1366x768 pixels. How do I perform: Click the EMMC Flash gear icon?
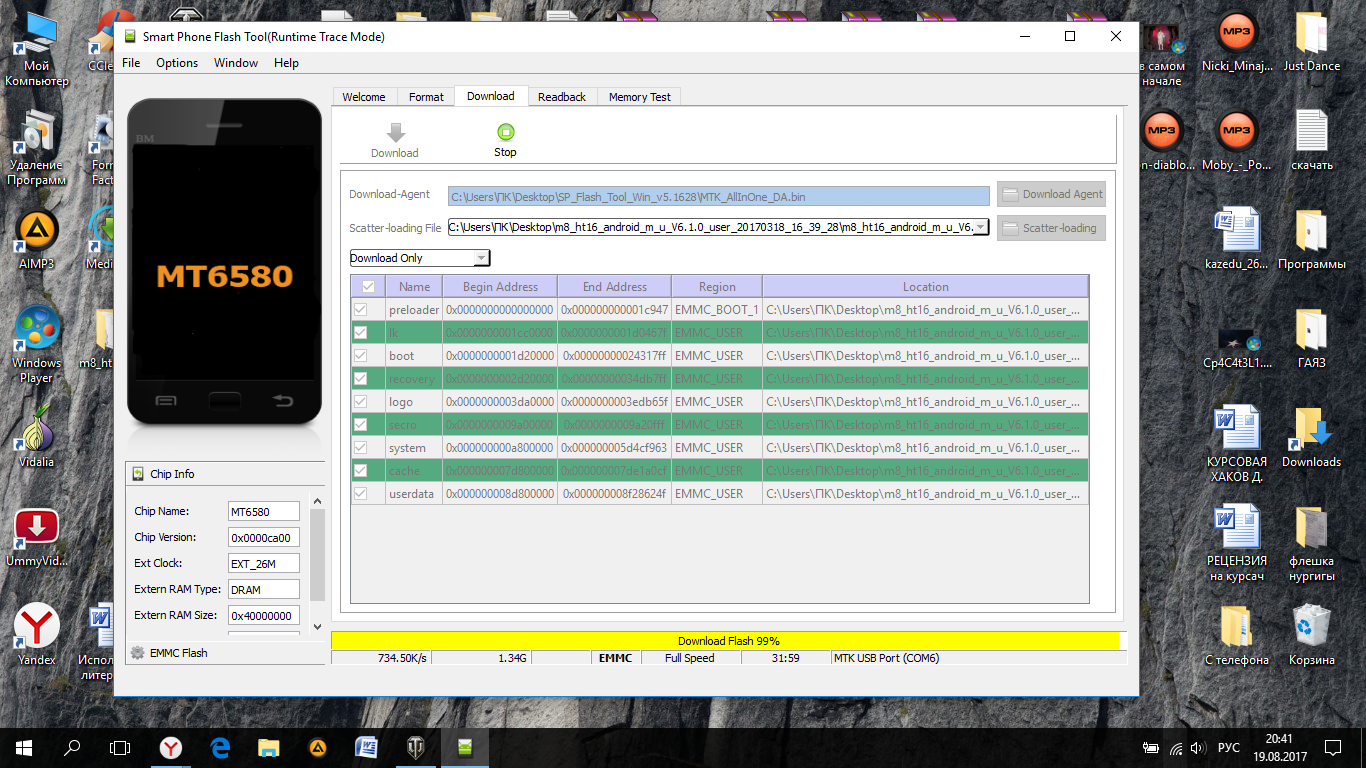137,653
